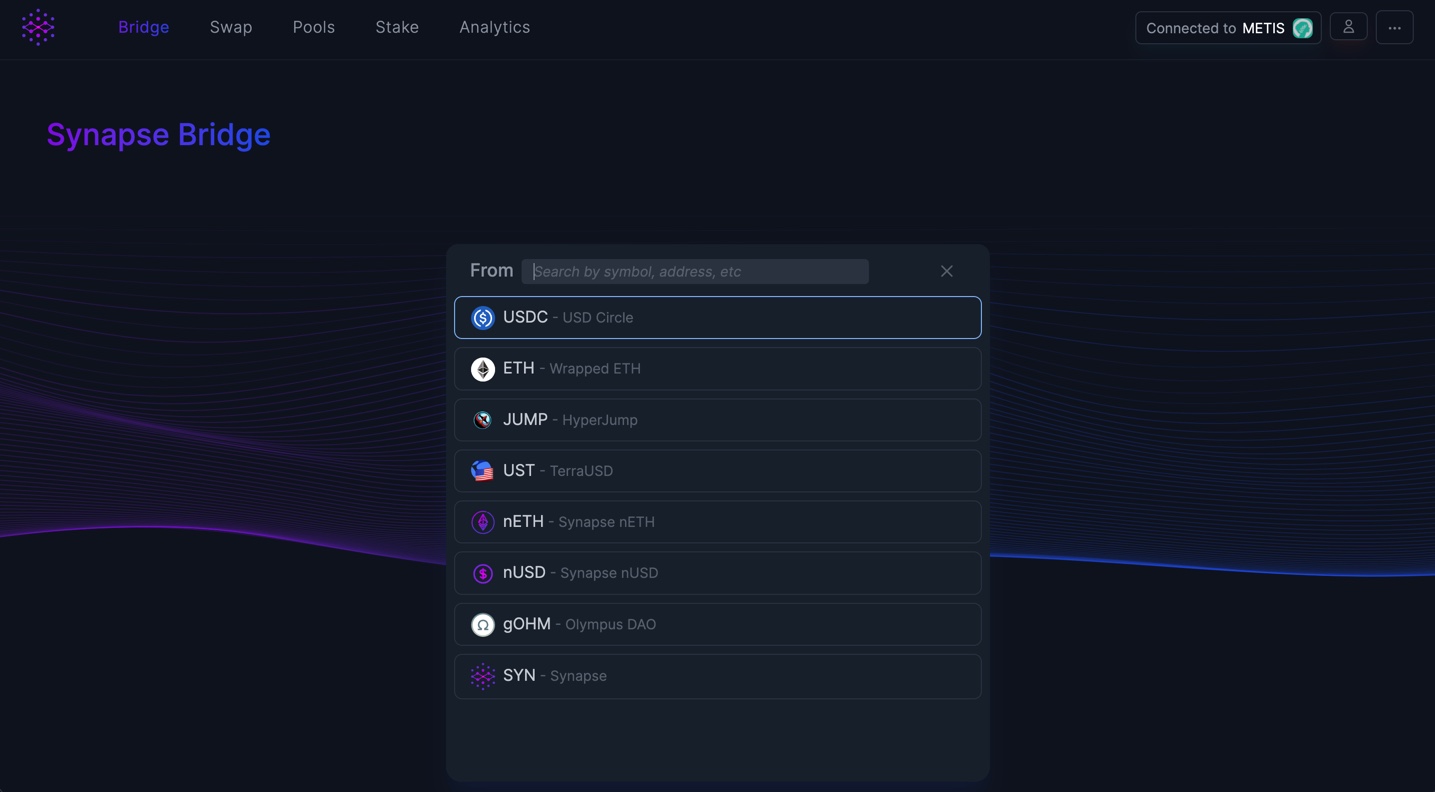Close the From token selector
The width and height of the screenshot is (1435, 792).
[x=947, y=271]
